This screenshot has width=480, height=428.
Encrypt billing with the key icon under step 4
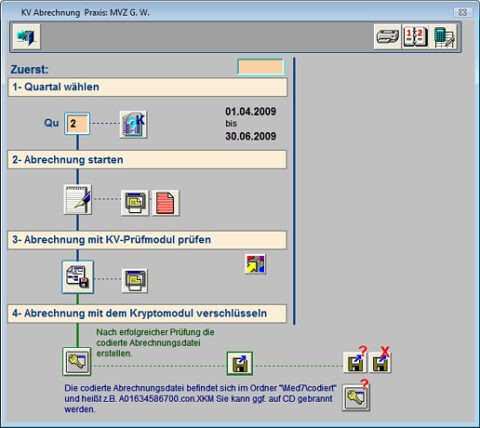77,361
